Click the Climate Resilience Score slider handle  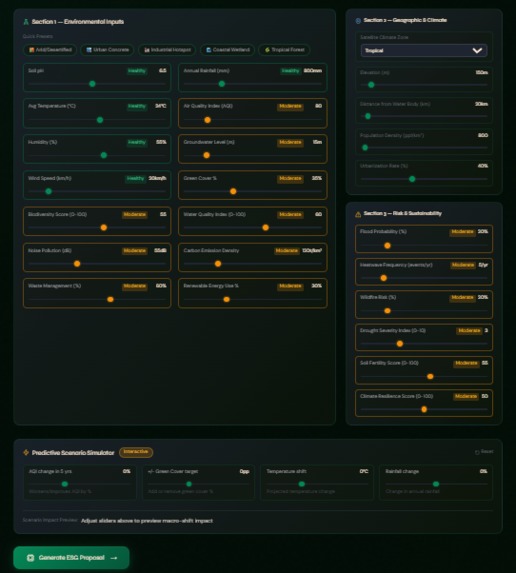pos(424,409)
